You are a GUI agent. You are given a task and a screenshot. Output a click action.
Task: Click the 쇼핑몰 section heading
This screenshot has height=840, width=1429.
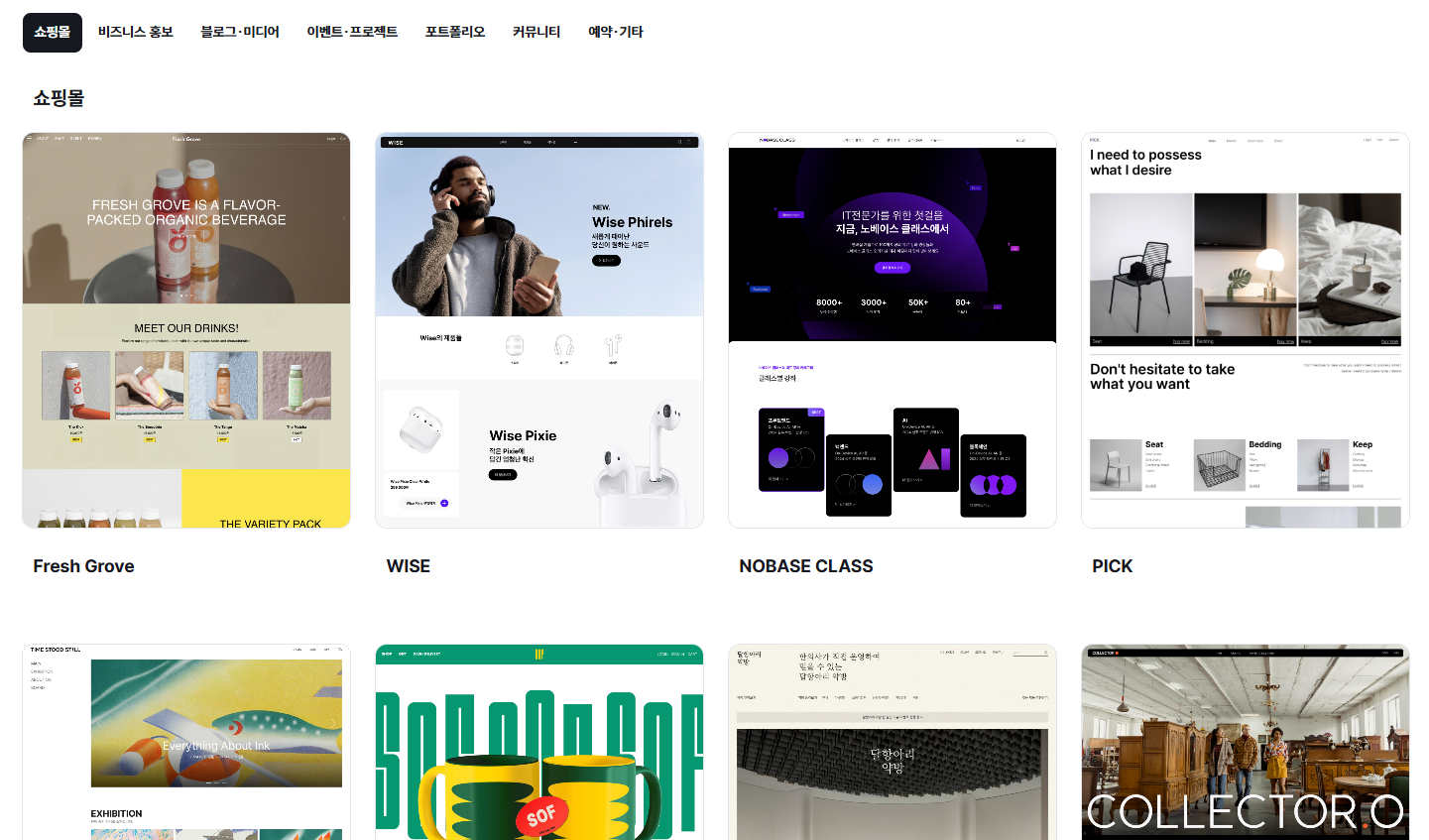point(59,98)
